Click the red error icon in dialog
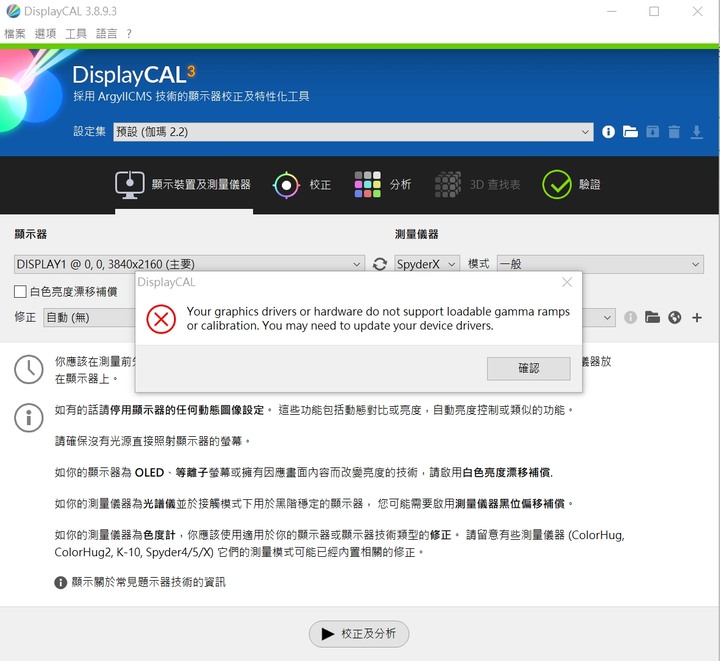Screen dimensions: 720x661 point(161,319)
